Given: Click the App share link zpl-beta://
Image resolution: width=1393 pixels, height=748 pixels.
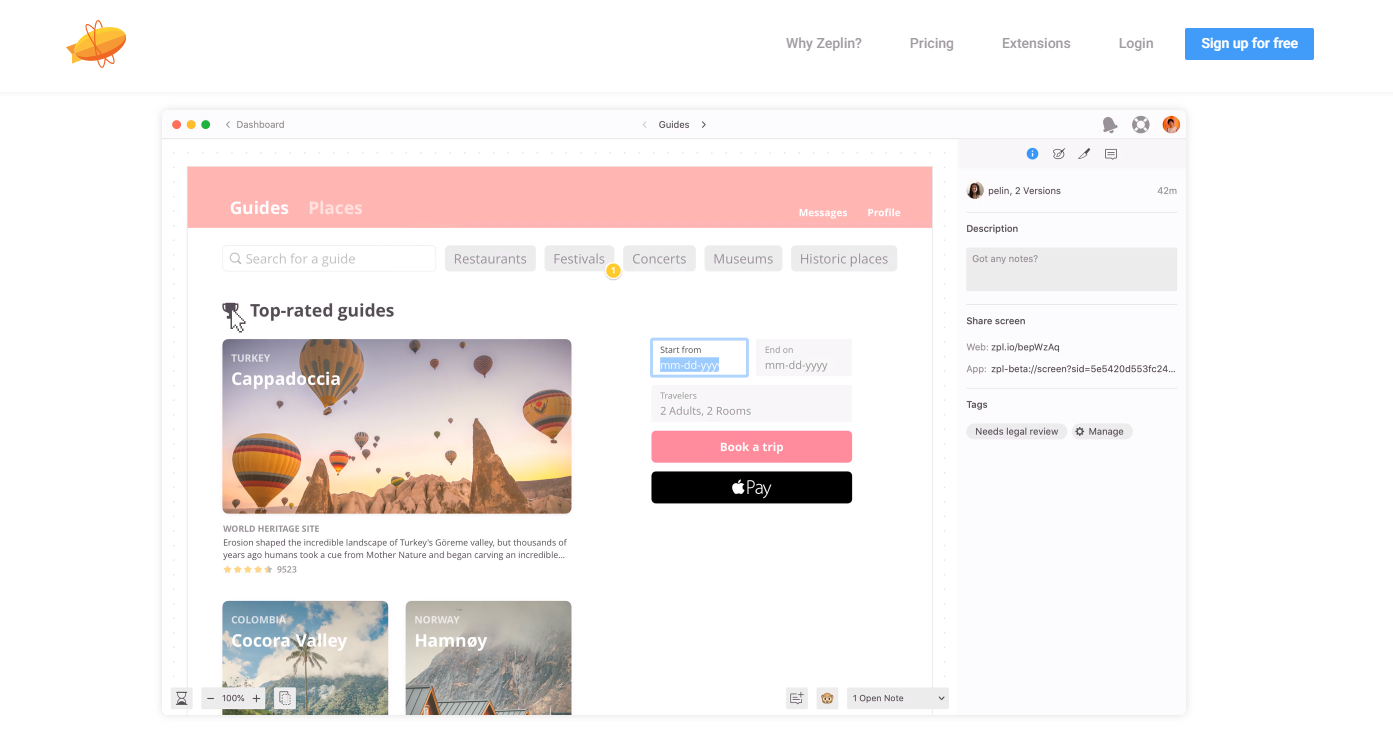Looking at the screenshot, I should [x=1083, y=369].
